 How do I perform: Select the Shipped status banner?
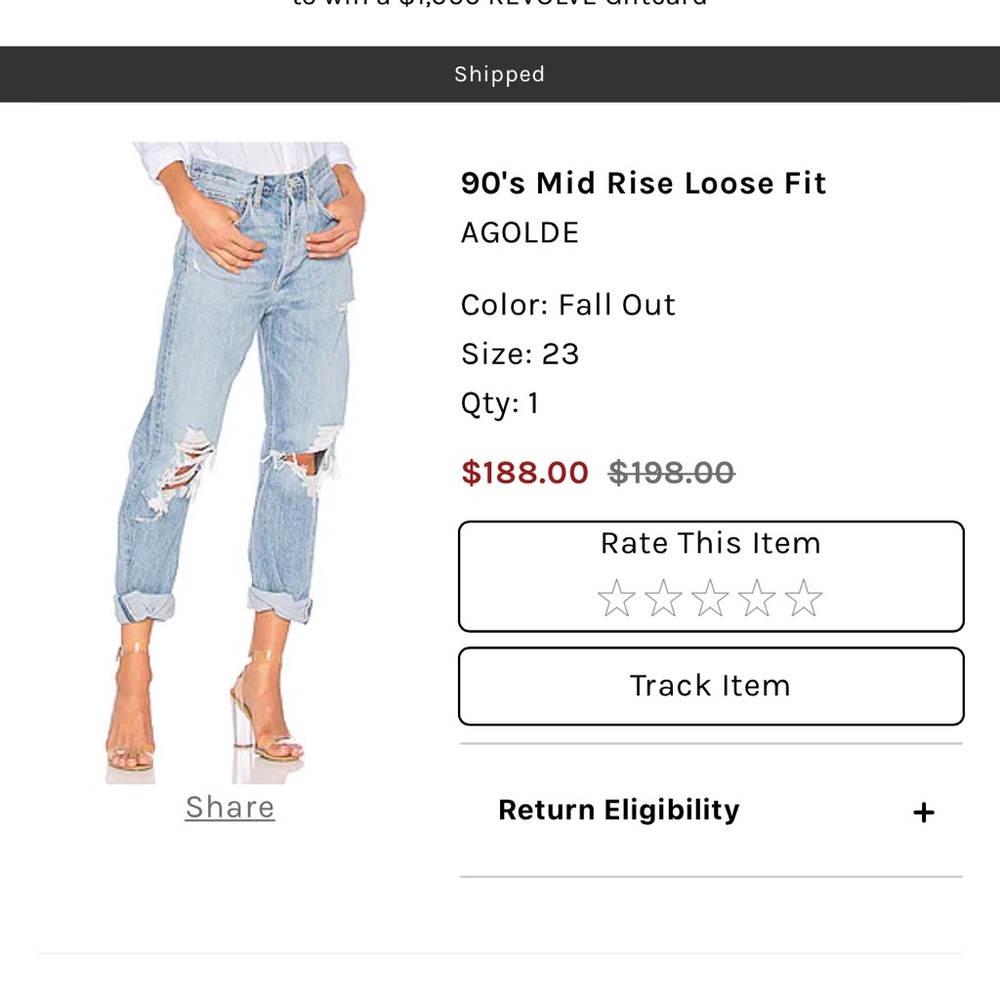tap(500, 73)
